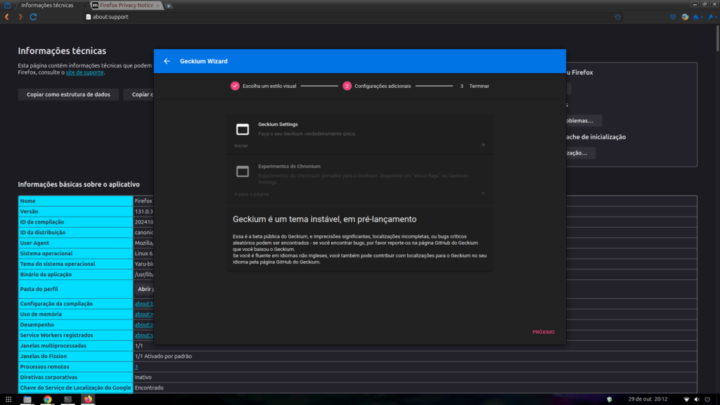This screenshot has height=405, width=720.
Task: Open Google Chrome from the taskbar
Action: tap(48, 399)
